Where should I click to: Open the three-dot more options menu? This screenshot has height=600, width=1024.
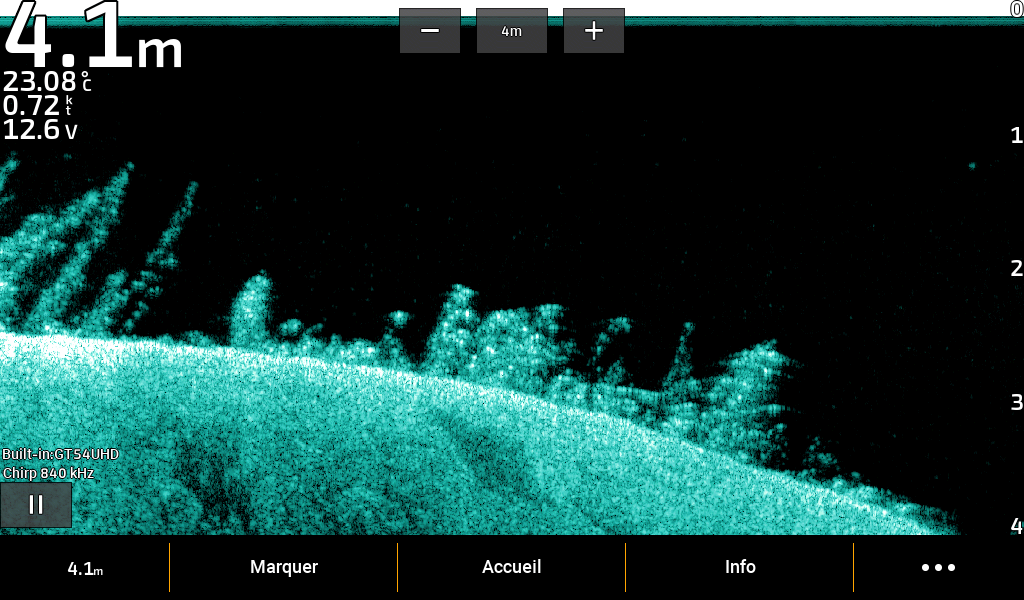point(938,567)
